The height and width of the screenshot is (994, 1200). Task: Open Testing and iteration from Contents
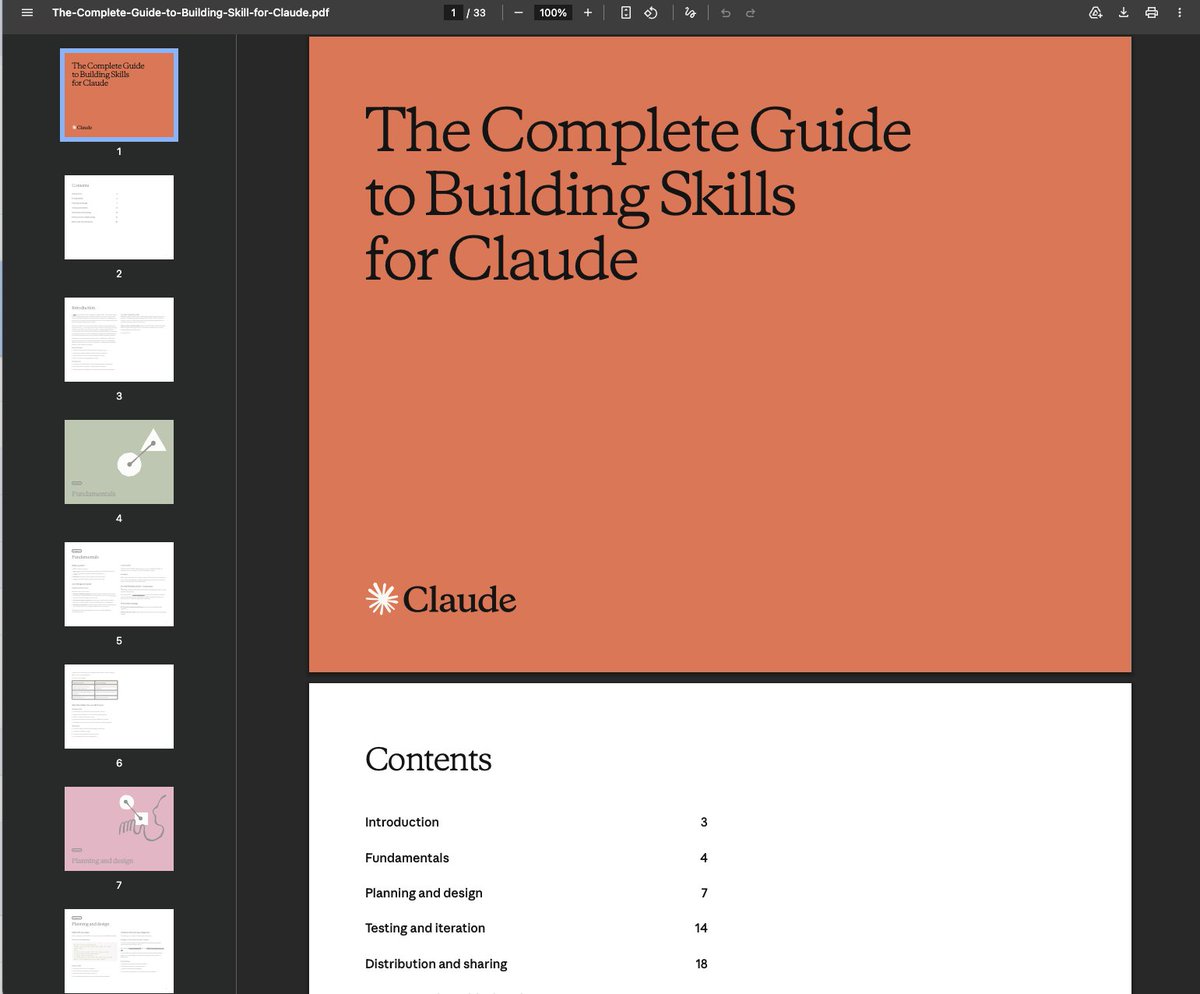coord(425,928)
